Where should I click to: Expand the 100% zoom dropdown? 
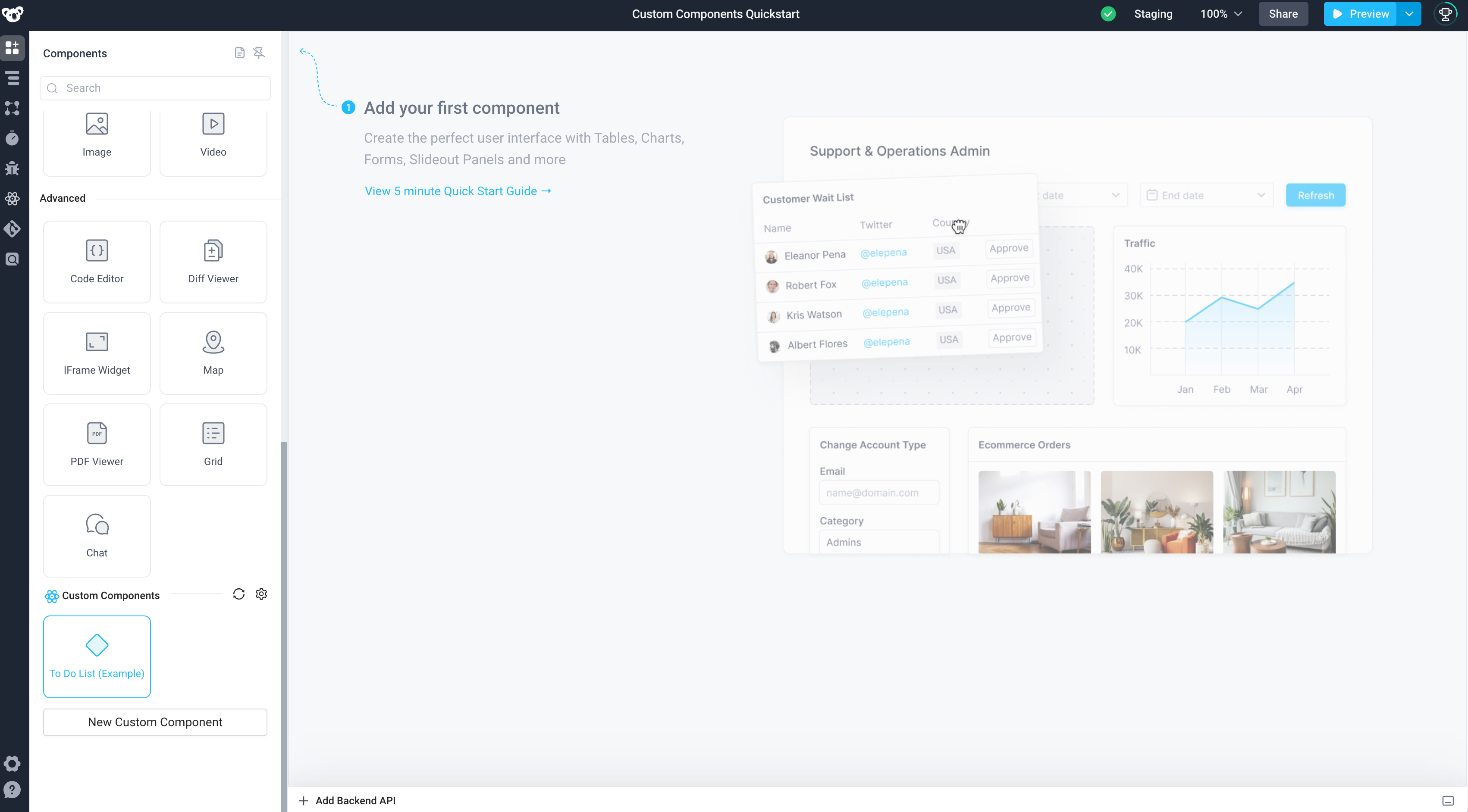point(1220,14)
